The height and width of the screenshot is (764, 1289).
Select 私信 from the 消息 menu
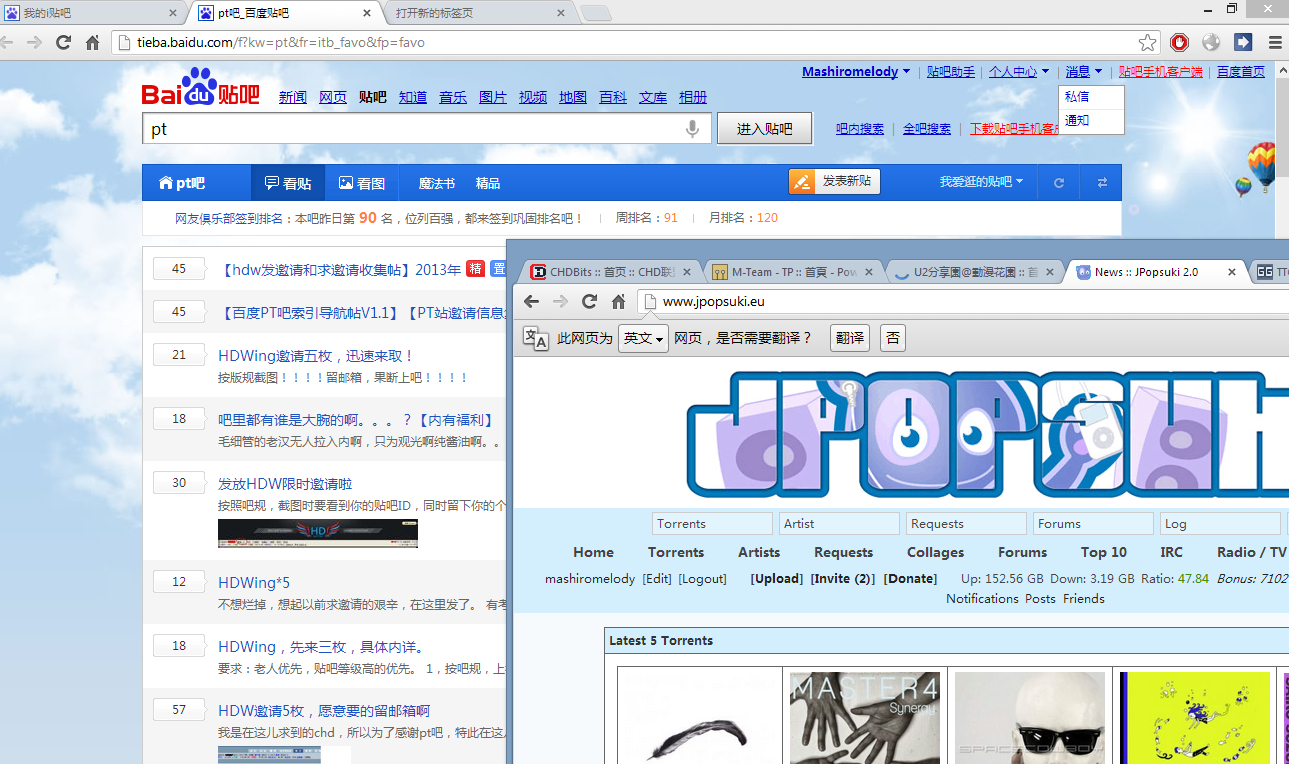coord(1077,97)
